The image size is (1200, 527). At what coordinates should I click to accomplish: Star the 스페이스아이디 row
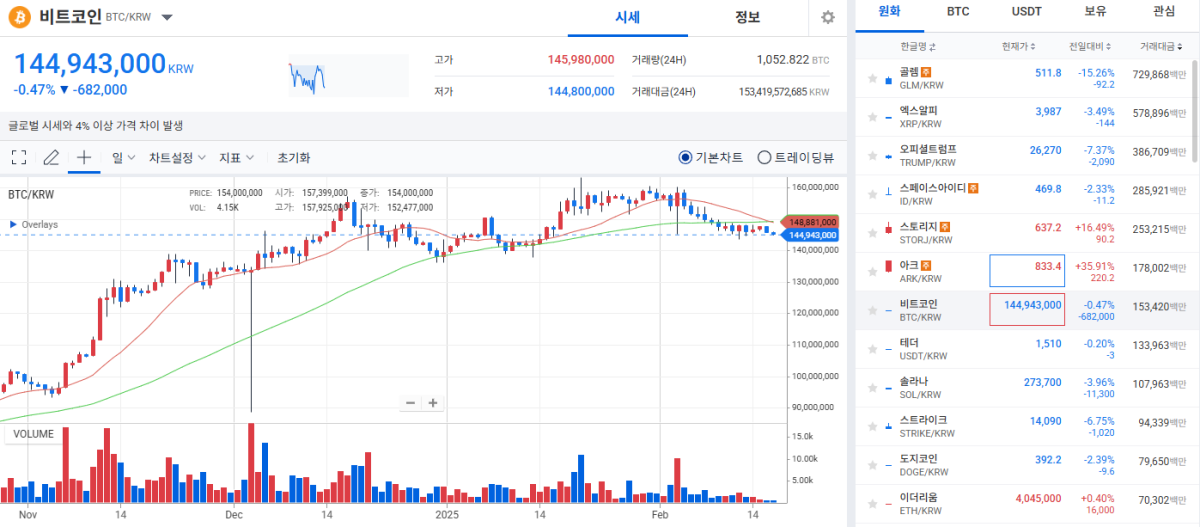tap(872, 195)
